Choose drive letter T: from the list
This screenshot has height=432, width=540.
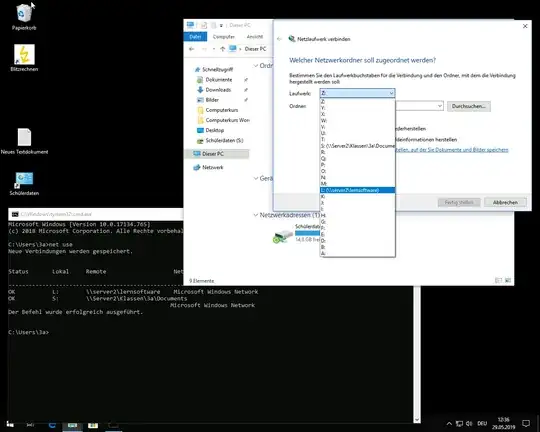(x=357, y=140)
